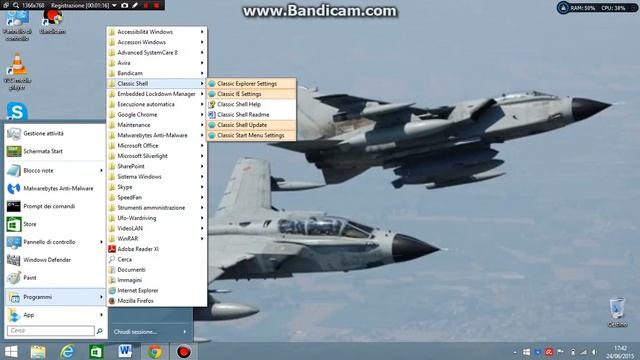Open Classic IE Settings entry
640x360 pixels.
(x=251, y=94)
